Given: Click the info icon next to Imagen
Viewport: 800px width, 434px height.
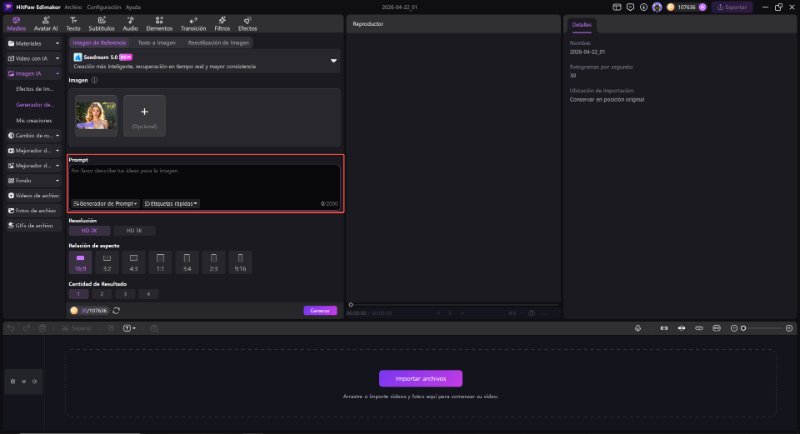Looking at the screenshot, I should 94,80.
